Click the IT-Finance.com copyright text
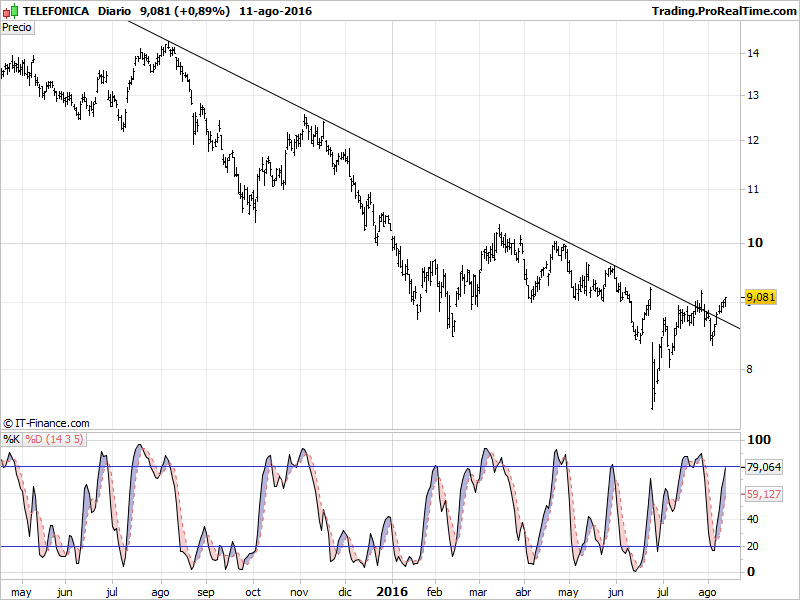 point(47,424)
